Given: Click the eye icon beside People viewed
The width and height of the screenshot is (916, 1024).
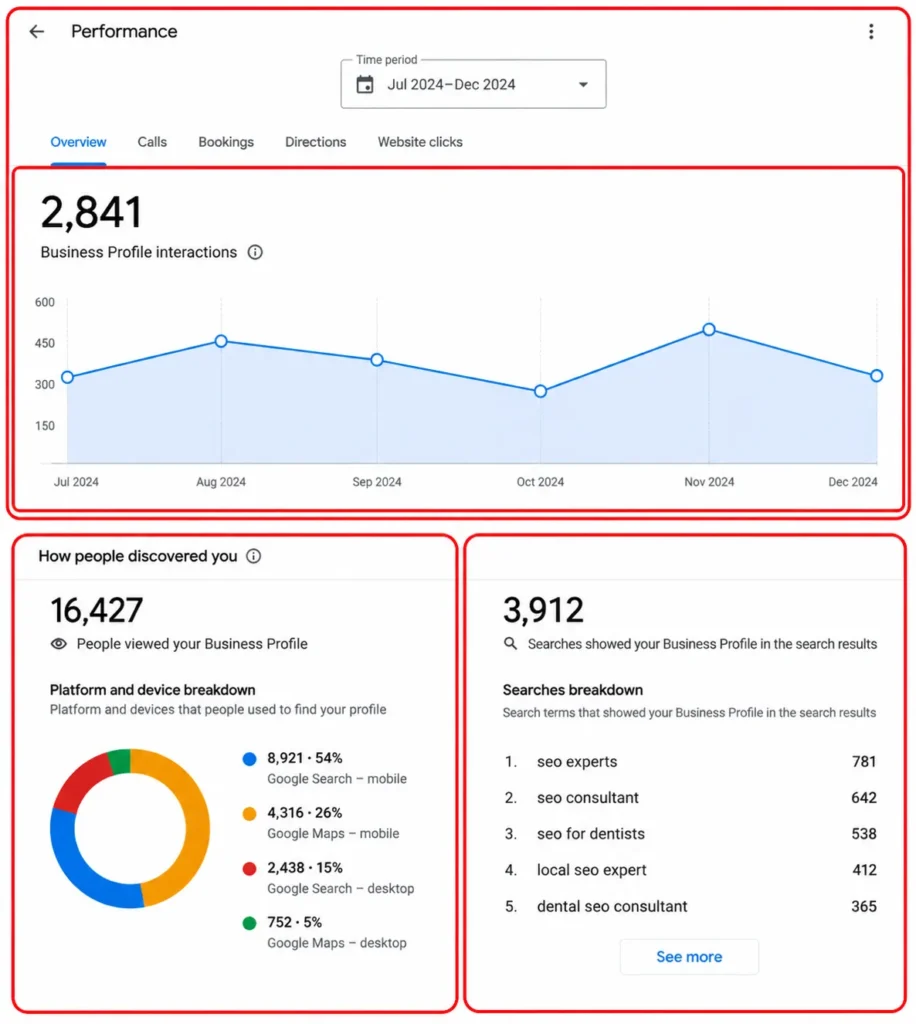Looking at the screenshot, I should [x=59, y=644].
